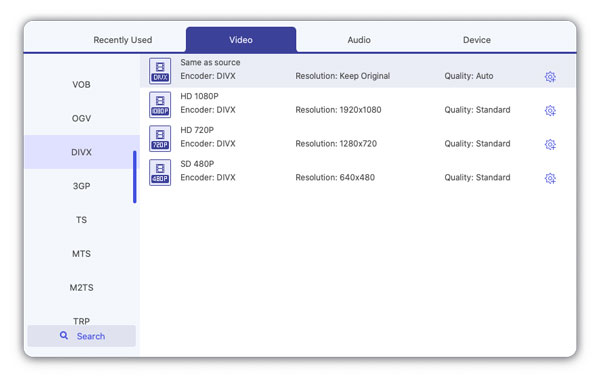This screenshot has height=383, width=600.
Task: Open the Device tab
Action: tap(477, 40)
